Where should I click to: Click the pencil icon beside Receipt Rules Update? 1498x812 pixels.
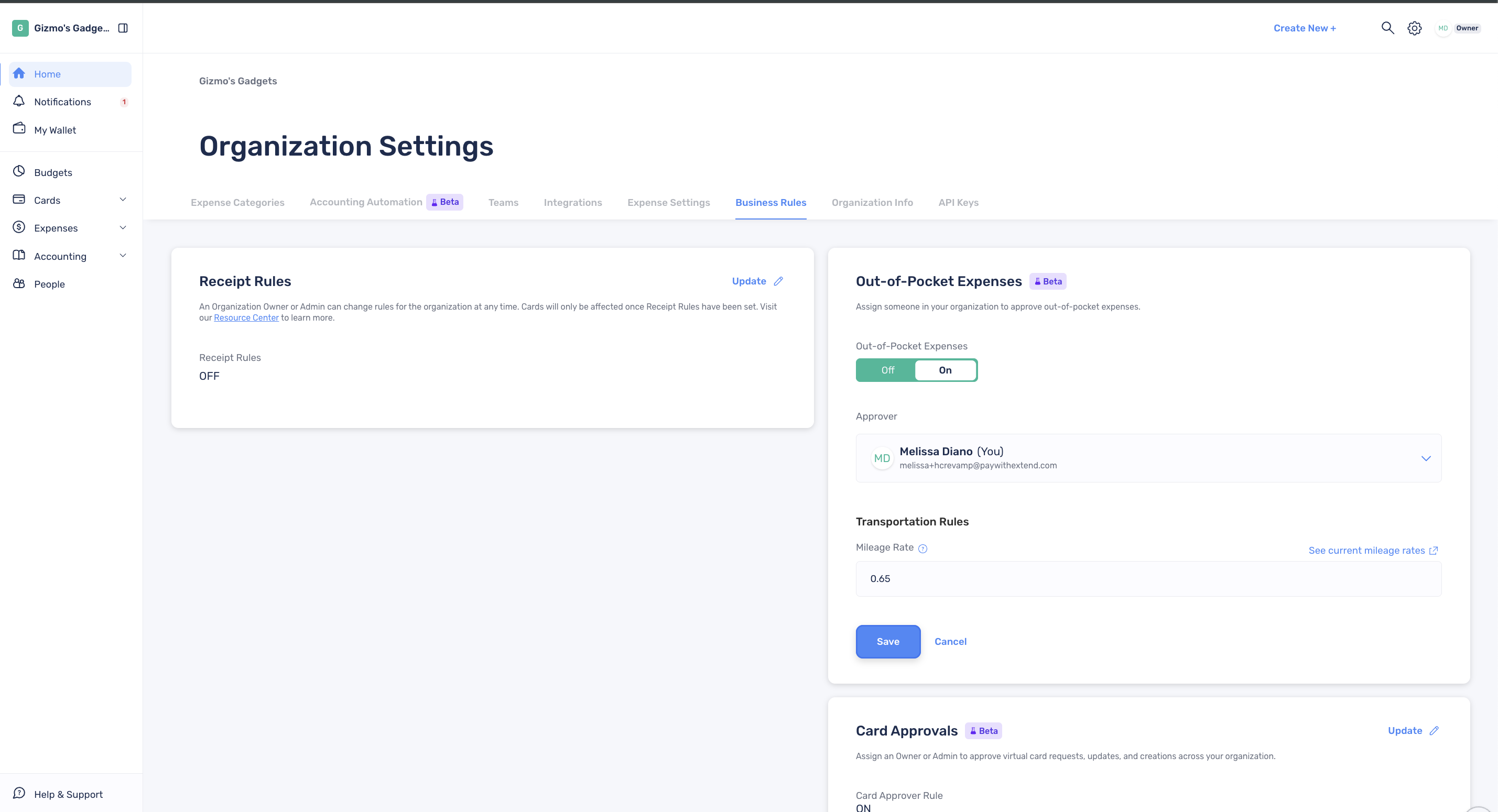778,281
